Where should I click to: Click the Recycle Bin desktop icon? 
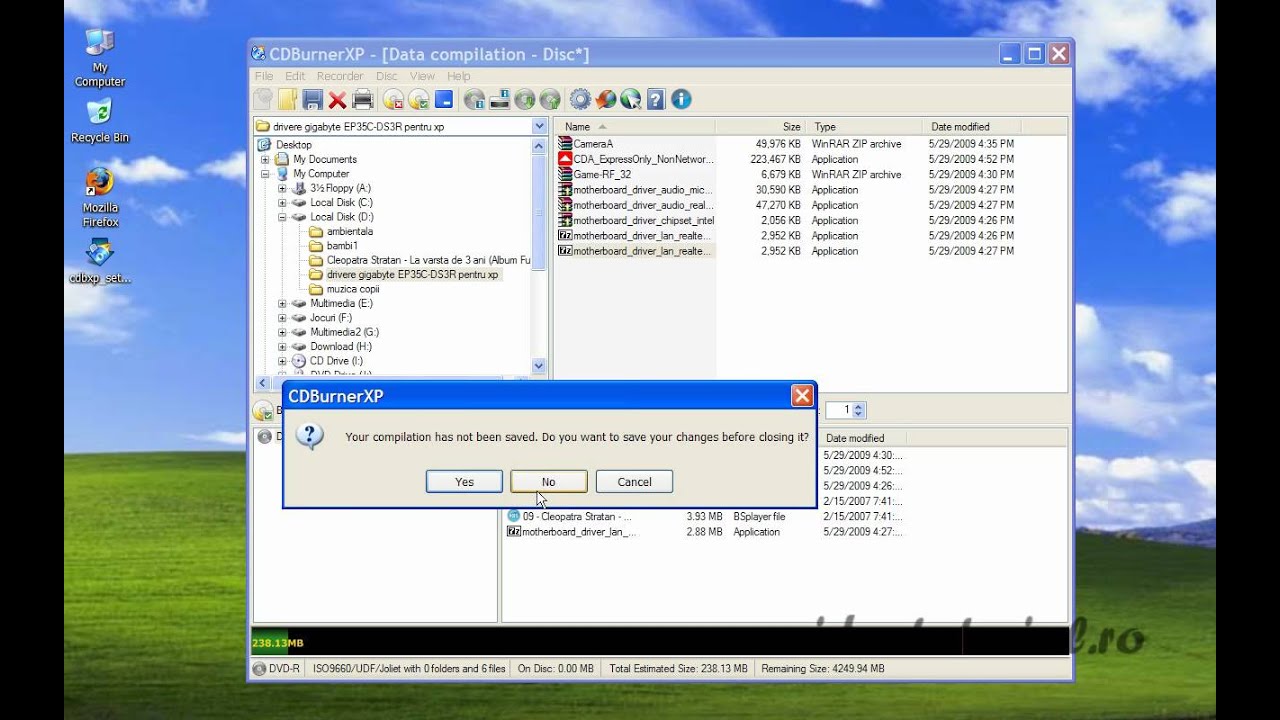coord(100,121)
